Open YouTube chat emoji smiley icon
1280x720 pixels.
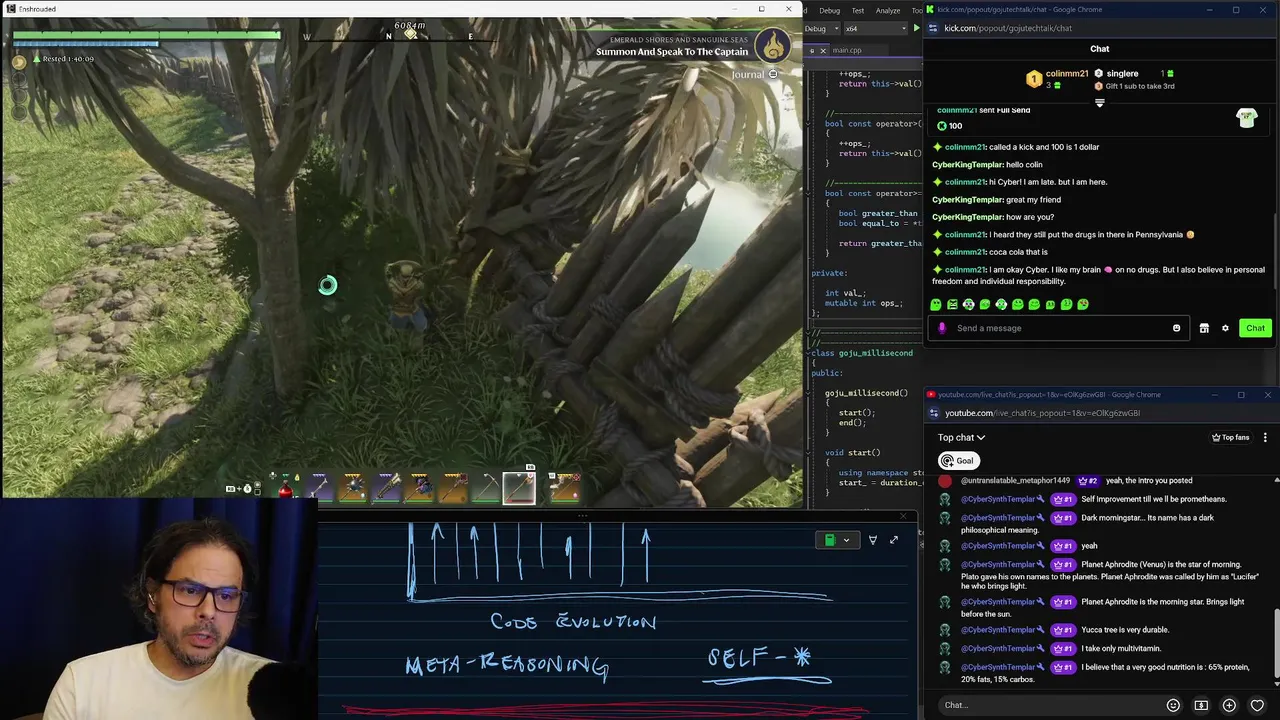pos(1173,705)
